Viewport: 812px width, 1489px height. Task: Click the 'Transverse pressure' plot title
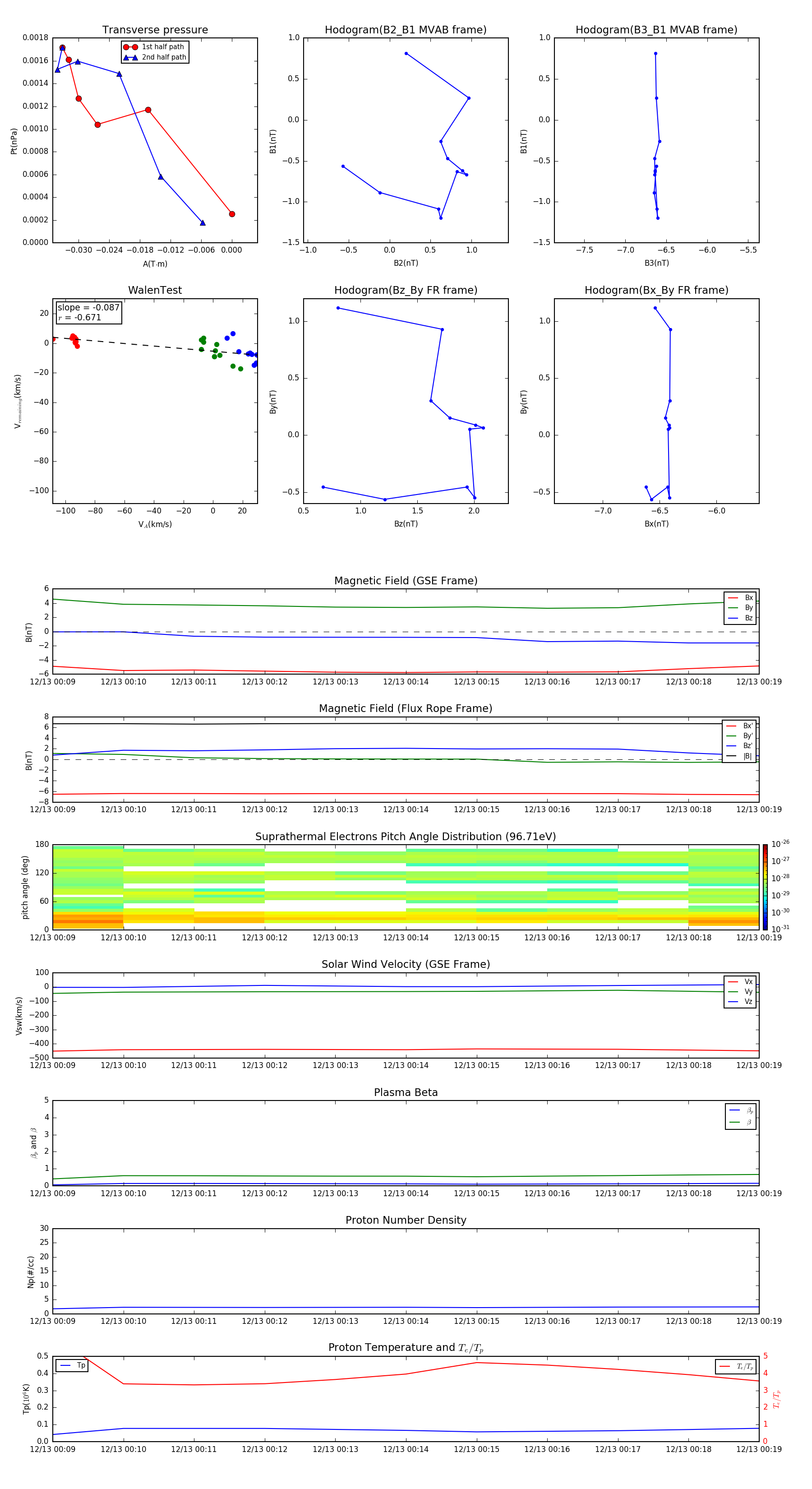(155, 29)
